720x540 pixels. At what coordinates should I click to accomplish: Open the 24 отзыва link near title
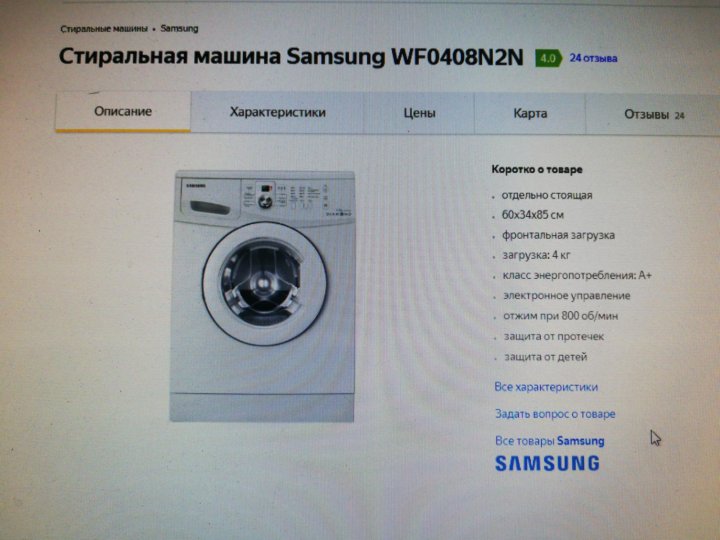click(x=593, y=58)
